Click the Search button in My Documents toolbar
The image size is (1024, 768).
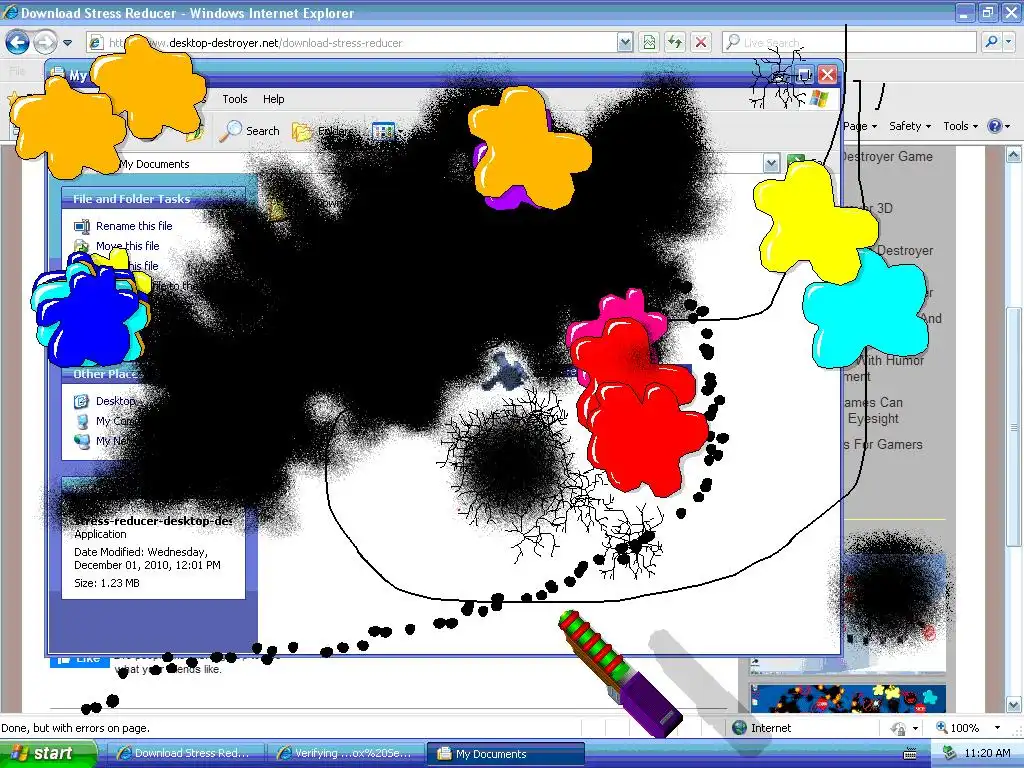249,131
